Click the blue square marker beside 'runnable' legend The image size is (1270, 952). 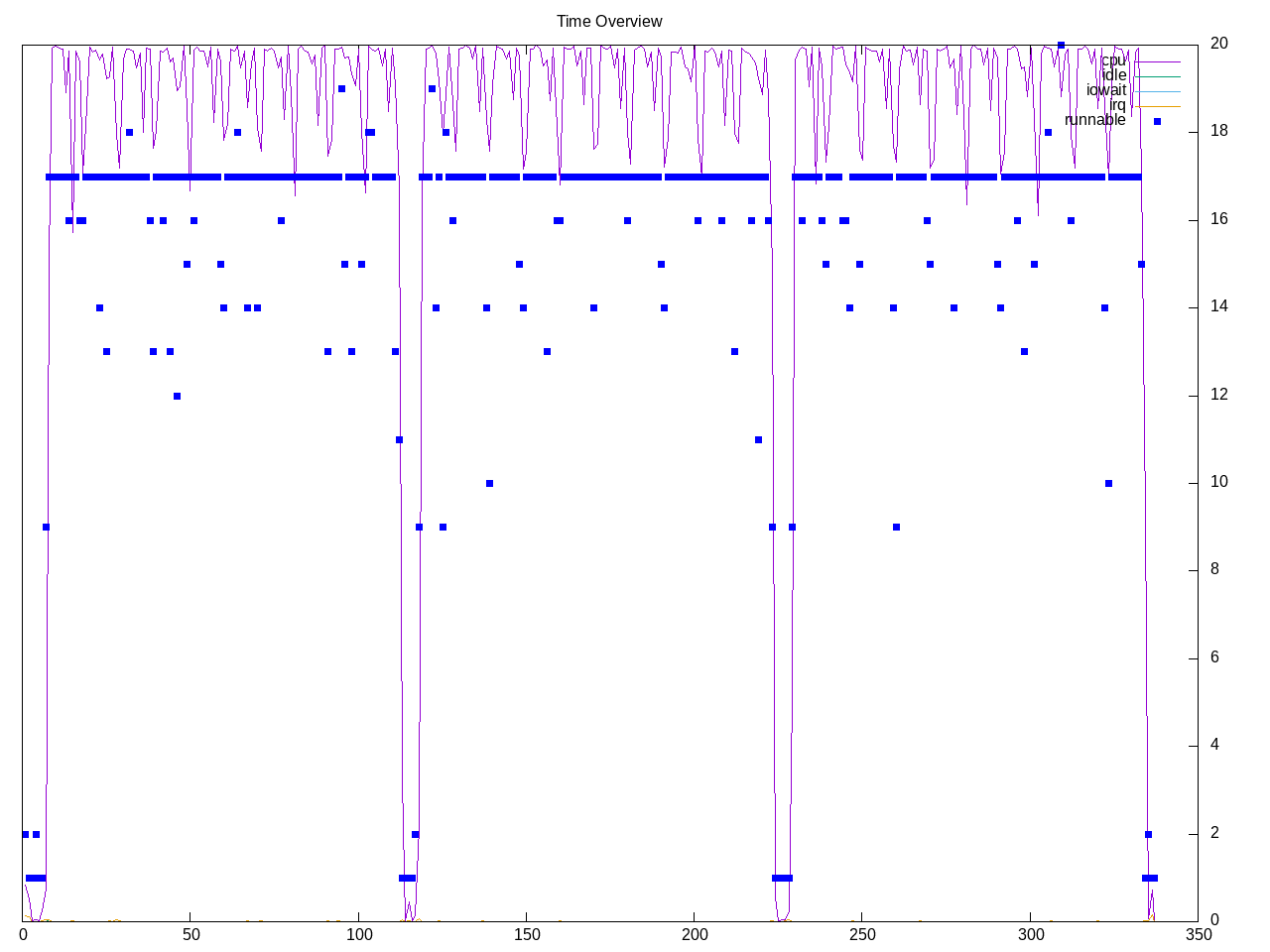click(x=1157, y=121)
